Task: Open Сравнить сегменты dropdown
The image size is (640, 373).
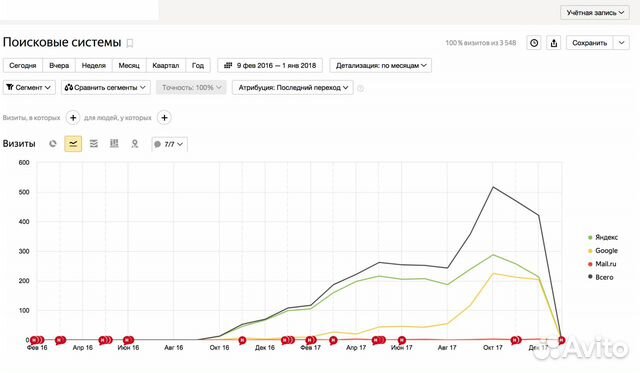Action: pyautogui.click(x=106, y=87)
